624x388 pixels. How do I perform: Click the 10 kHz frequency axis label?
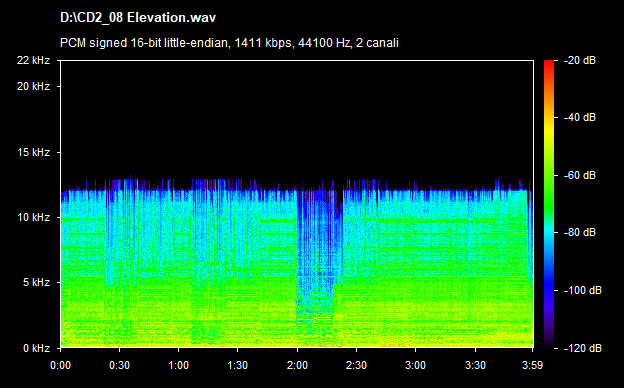(33, 217)
